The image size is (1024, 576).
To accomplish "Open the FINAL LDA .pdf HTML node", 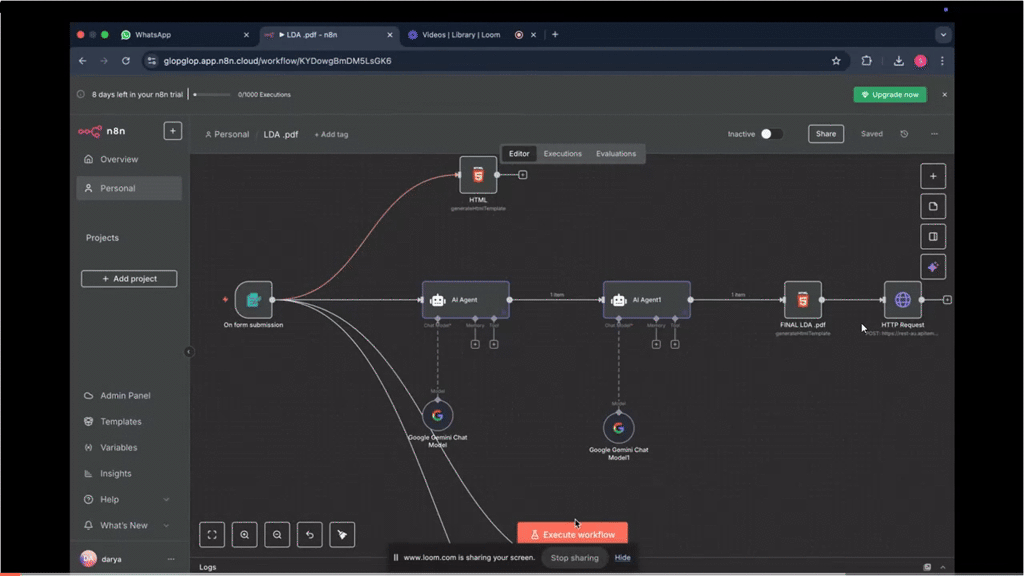I will [803, 300].
